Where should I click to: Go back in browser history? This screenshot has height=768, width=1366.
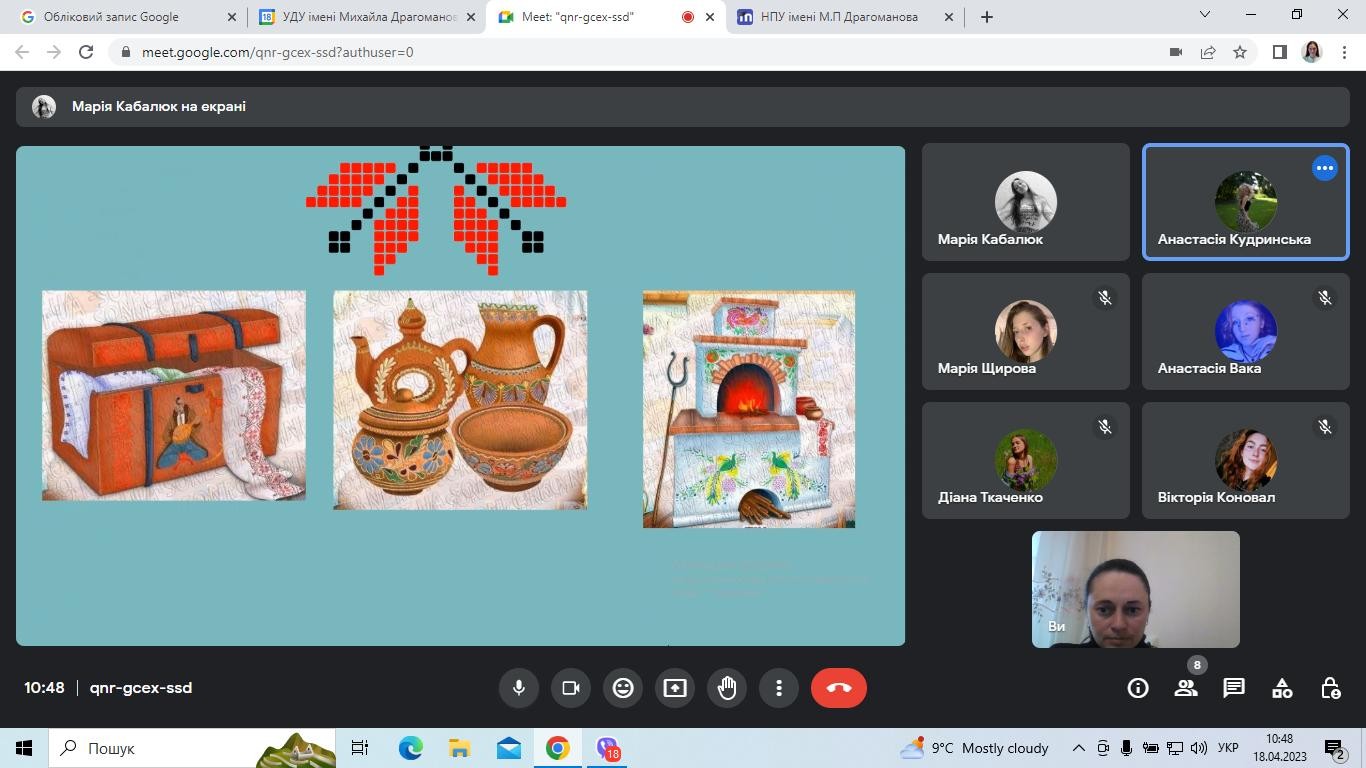22,52
